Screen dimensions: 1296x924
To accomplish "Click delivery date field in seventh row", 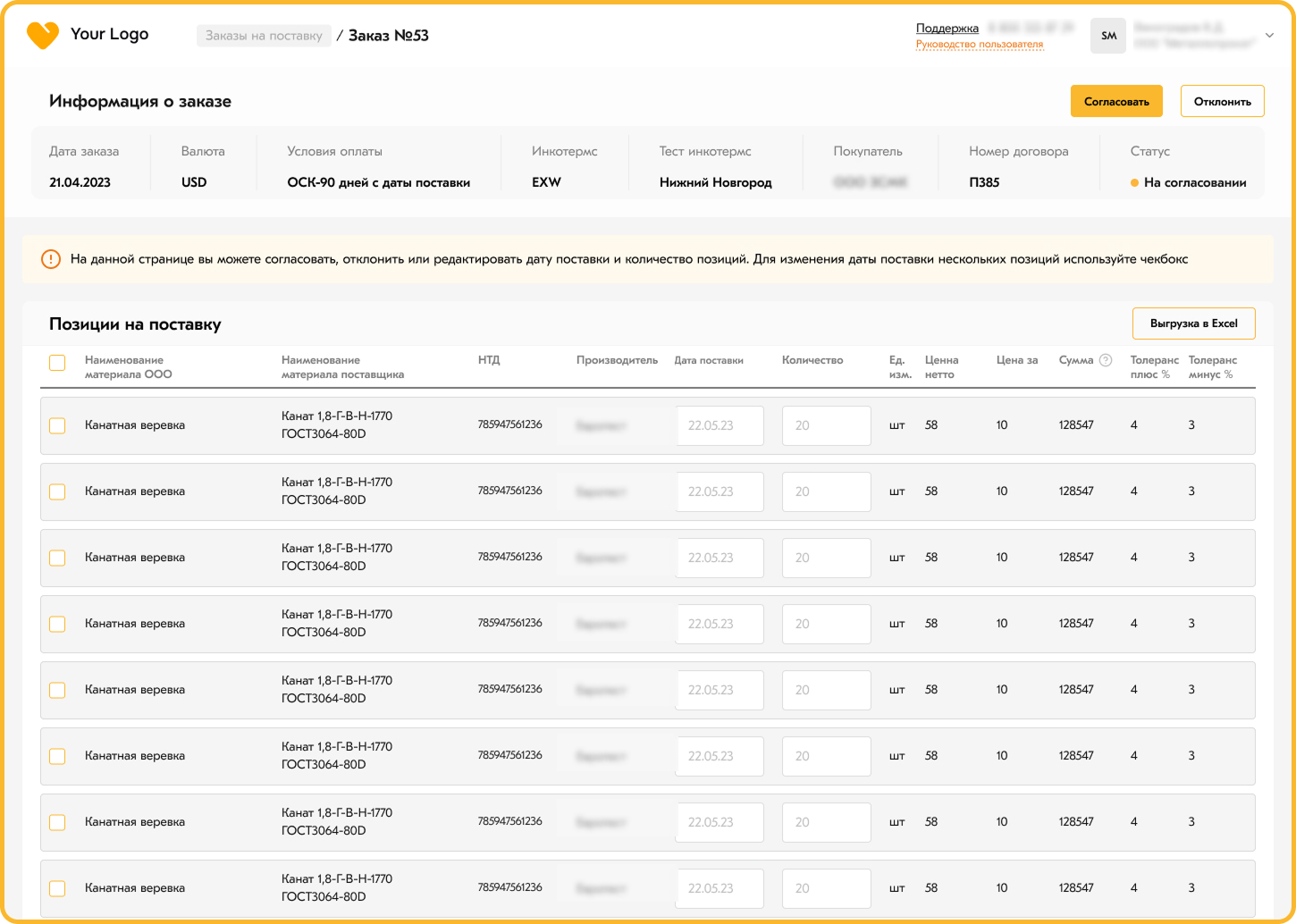I will coord(720,822).
